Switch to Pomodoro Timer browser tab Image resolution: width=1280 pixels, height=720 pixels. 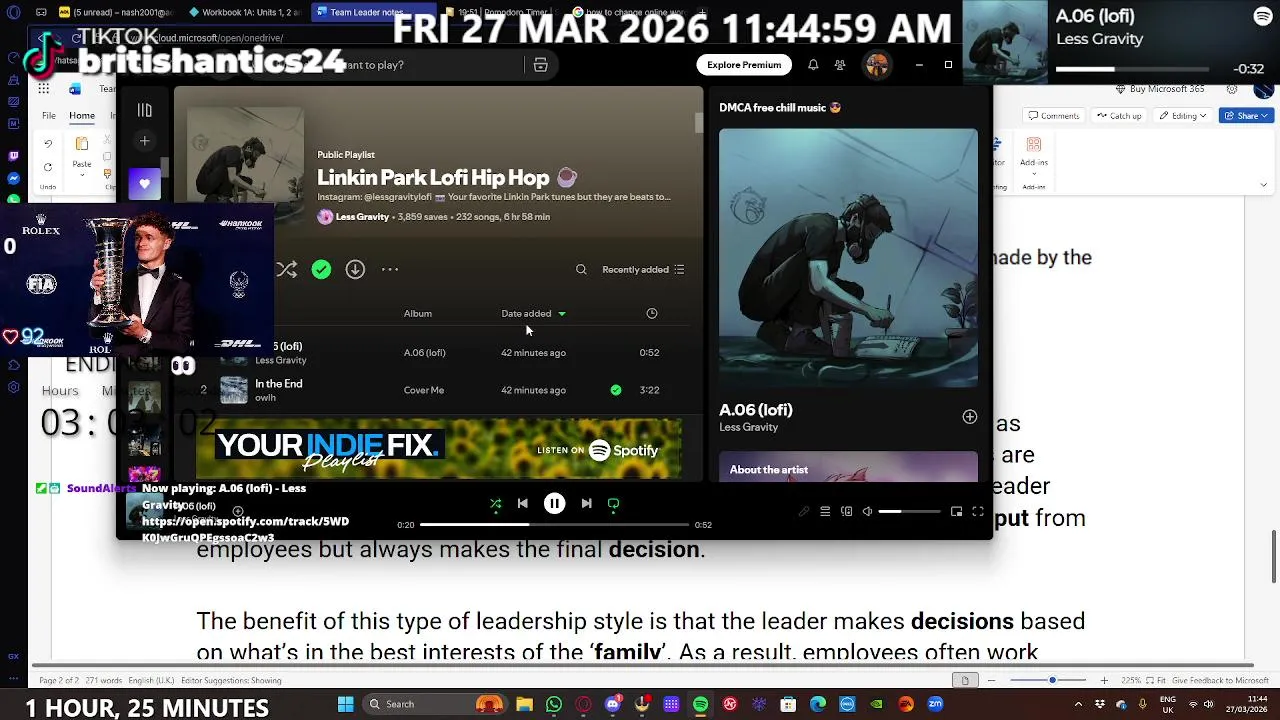[500, 12]
